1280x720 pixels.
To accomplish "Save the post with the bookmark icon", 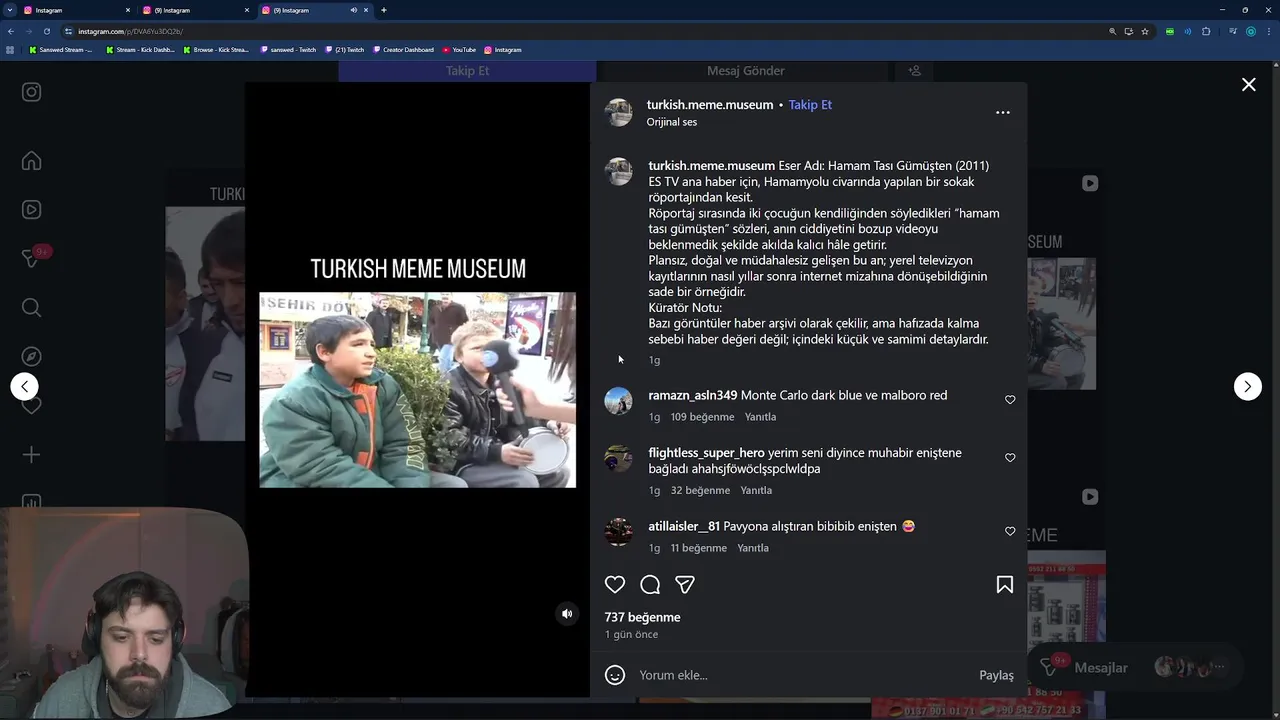I will point(1005,585).
